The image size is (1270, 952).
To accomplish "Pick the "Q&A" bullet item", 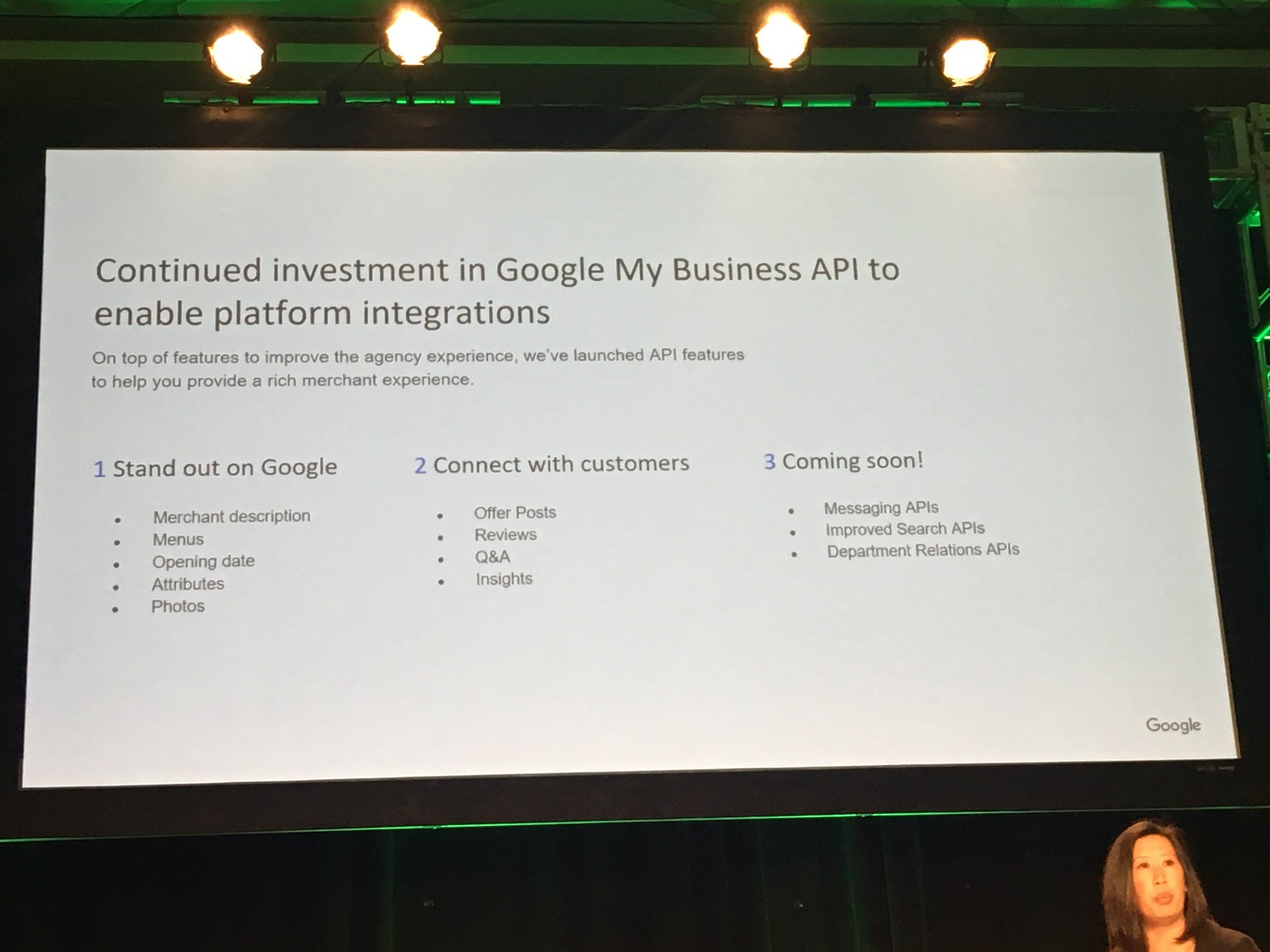I will click(x=492, y=557).
